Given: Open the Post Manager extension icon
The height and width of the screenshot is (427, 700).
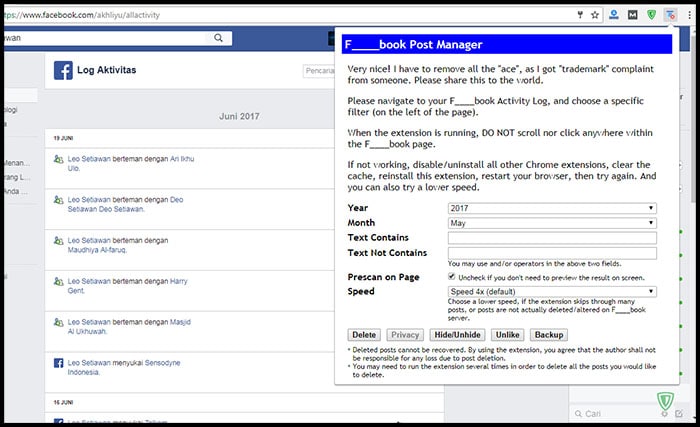Looking at the screenshot, I should 671,16.
